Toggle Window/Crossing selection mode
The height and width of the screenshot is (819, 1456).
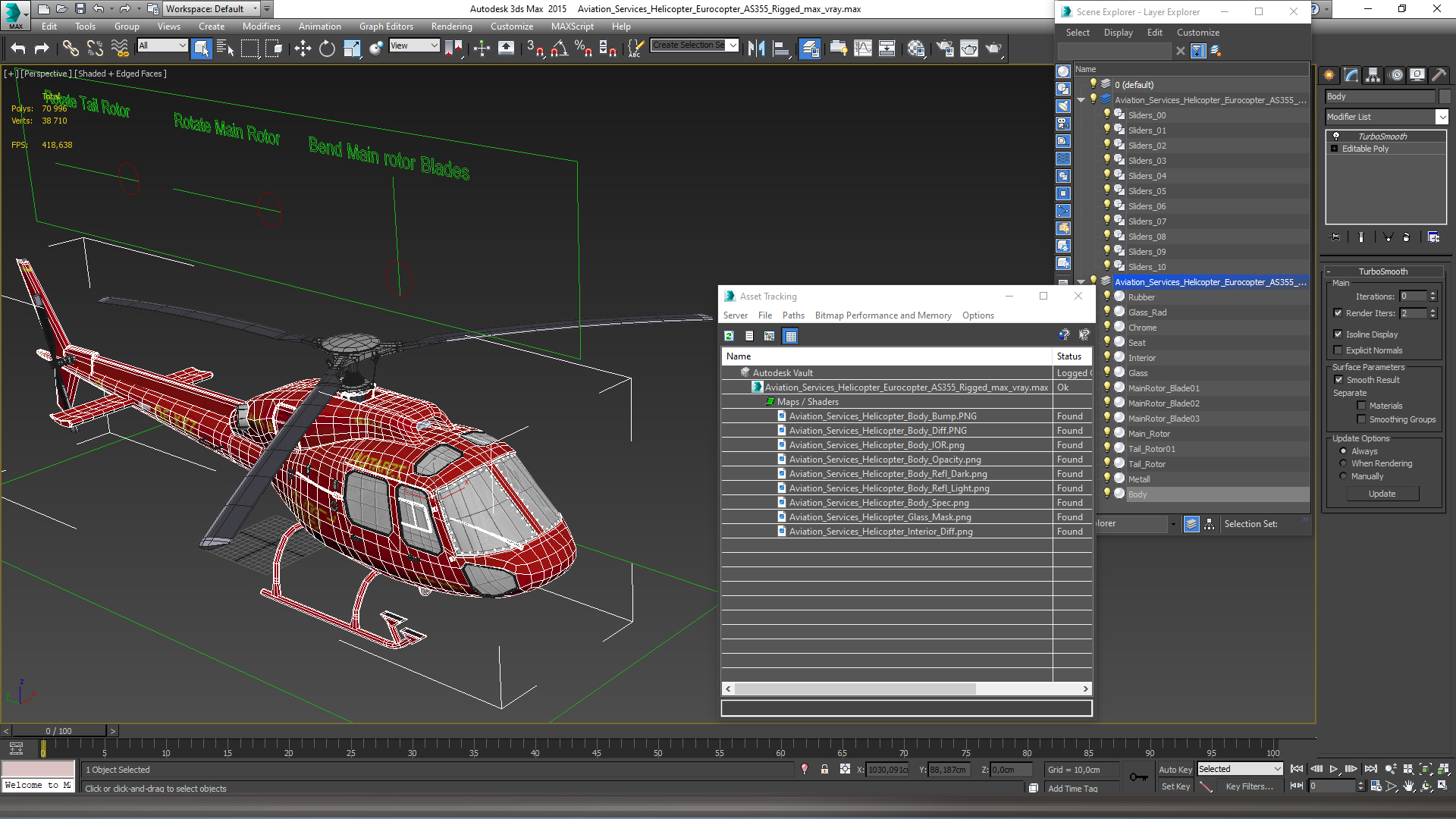coord(274,49)
